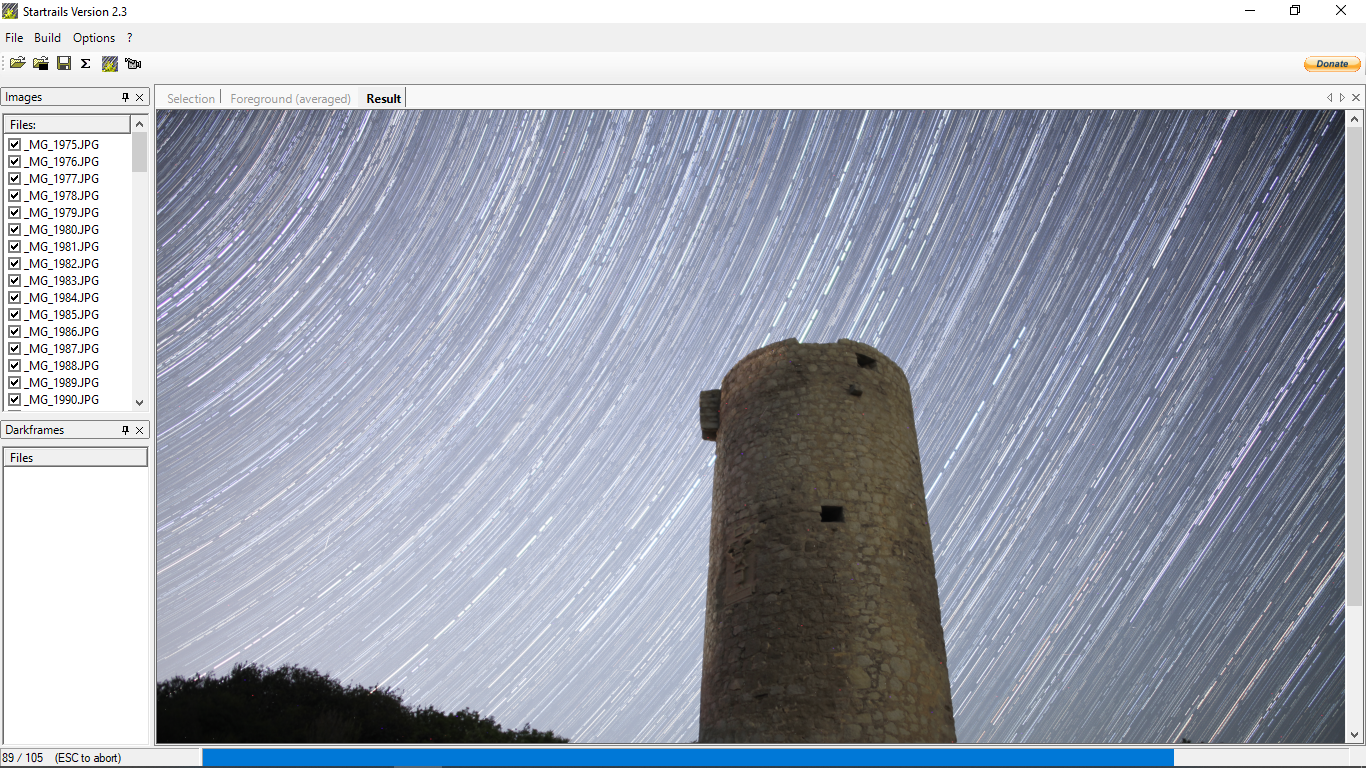This screenshot has height=768, width=1366.
Task: Disable the _MG_1979.JPG checkbox
Action: tap(15, 213)
